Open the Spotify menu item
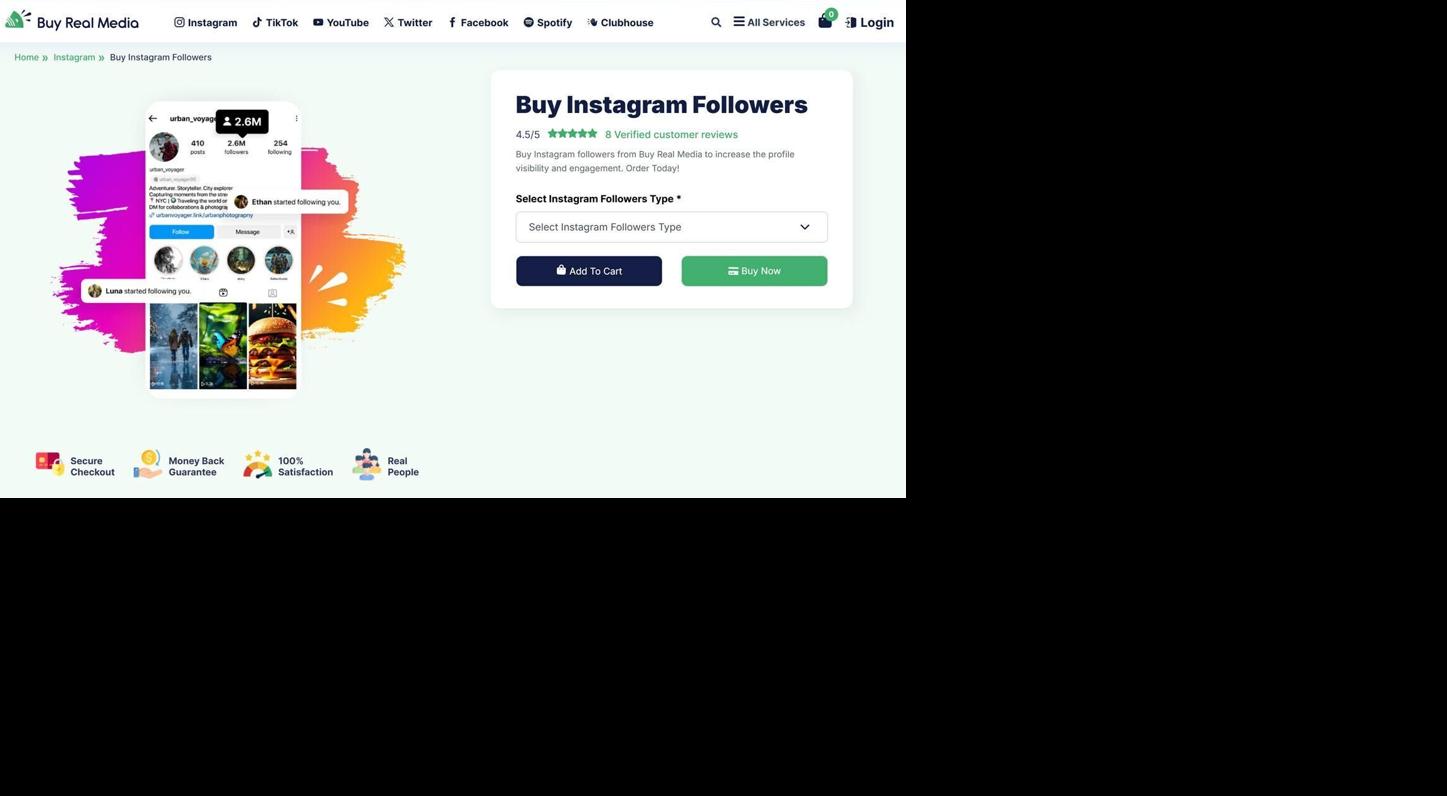 (x=548, y=22)
